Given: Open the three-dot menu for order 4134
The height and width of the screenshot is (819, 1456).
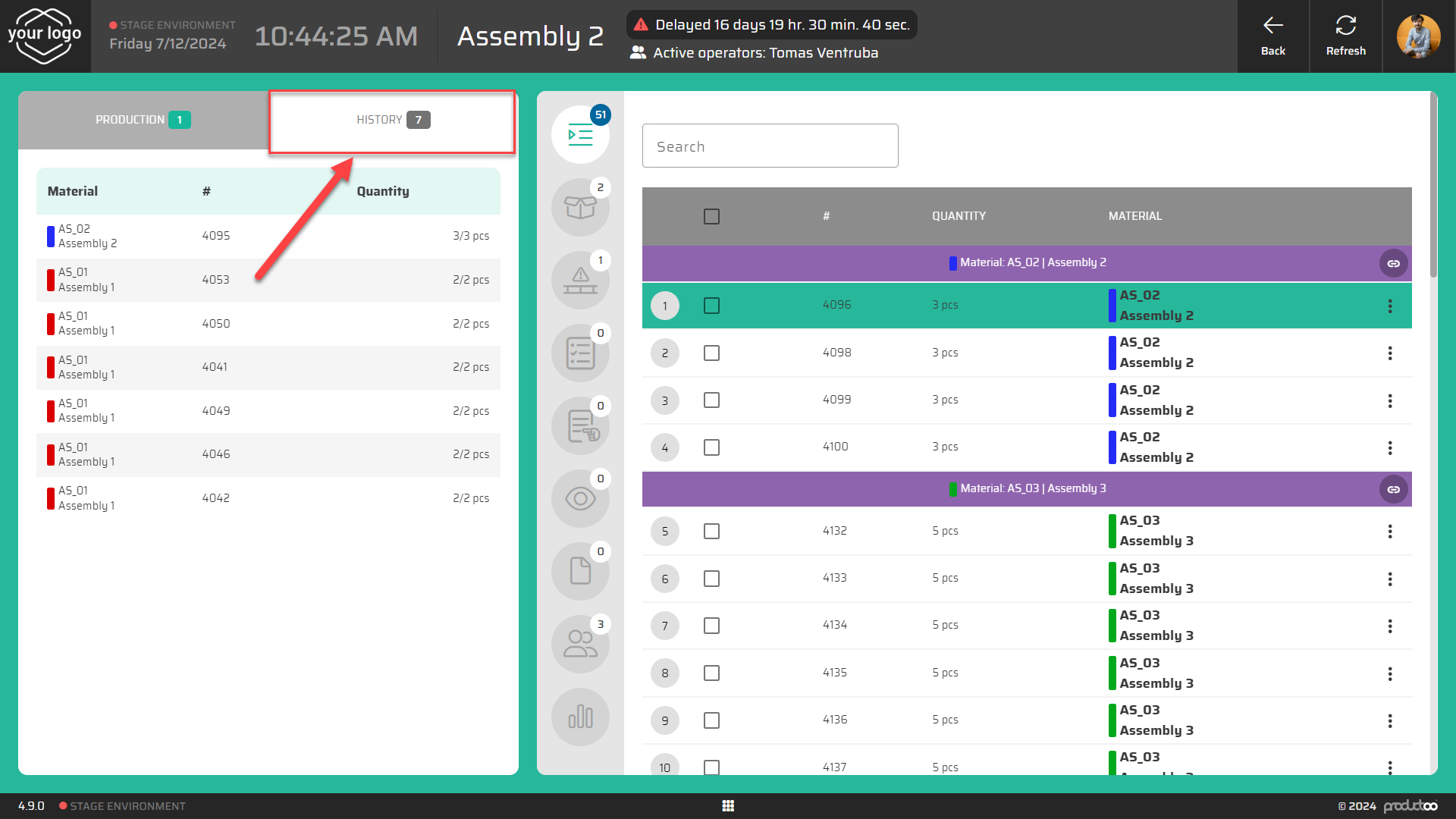Looking at the screenshot, I should click(x=1390, y=626).
